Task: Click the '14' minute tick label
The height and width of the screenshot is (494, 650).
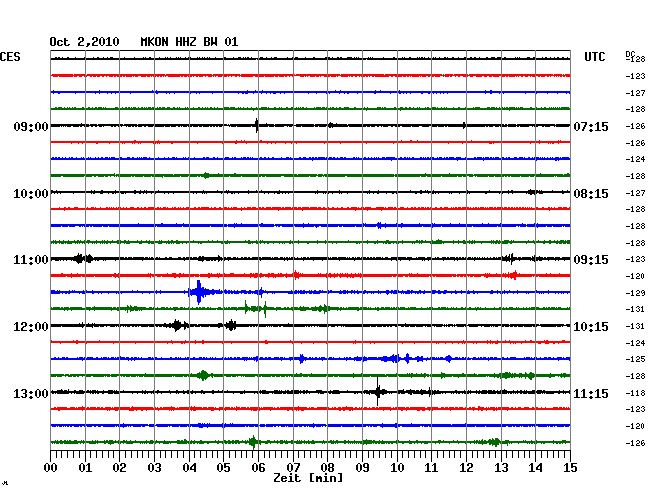Action: click(x=535, y=467)
